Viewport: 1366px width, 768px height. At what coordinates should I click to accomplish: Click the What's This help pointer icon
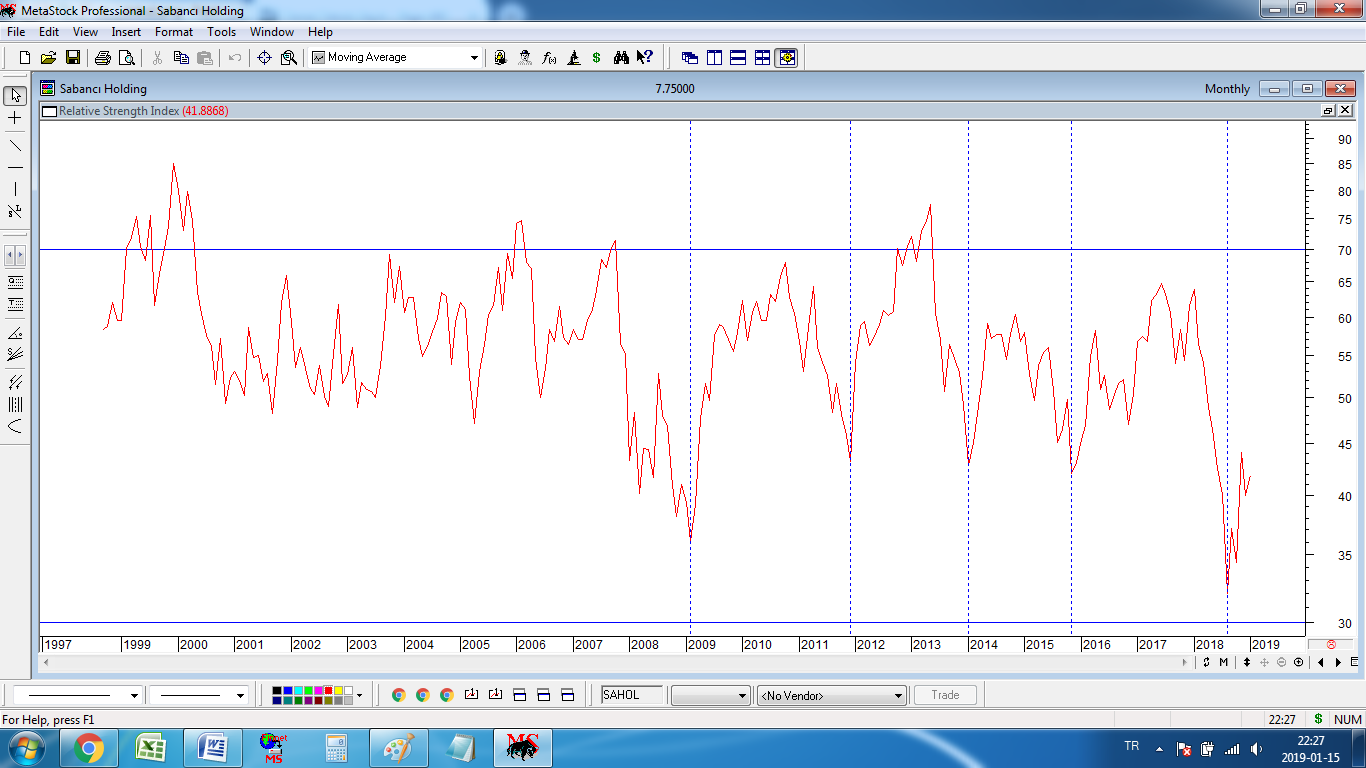[645, 58]
